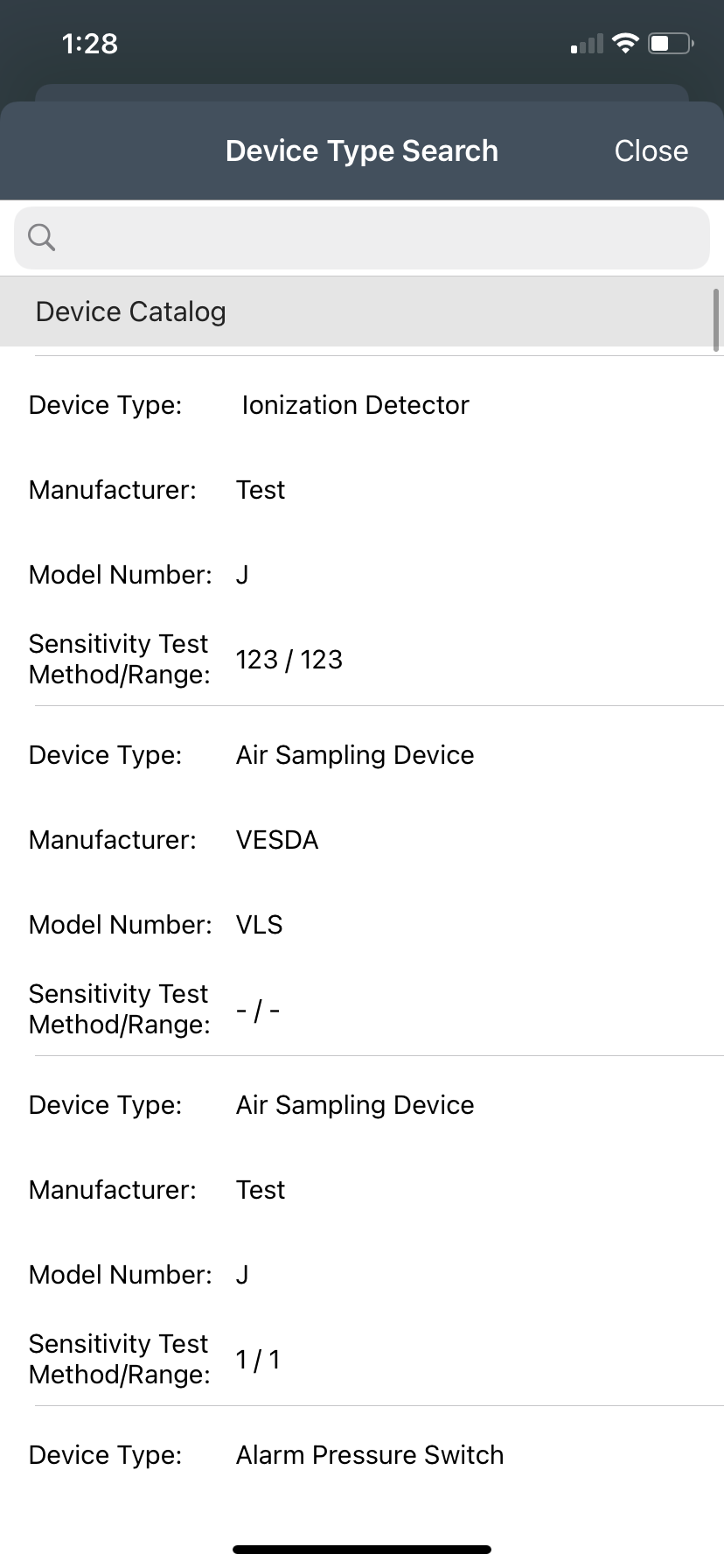Tap the cellular signal bars icon

click(587, 44)
